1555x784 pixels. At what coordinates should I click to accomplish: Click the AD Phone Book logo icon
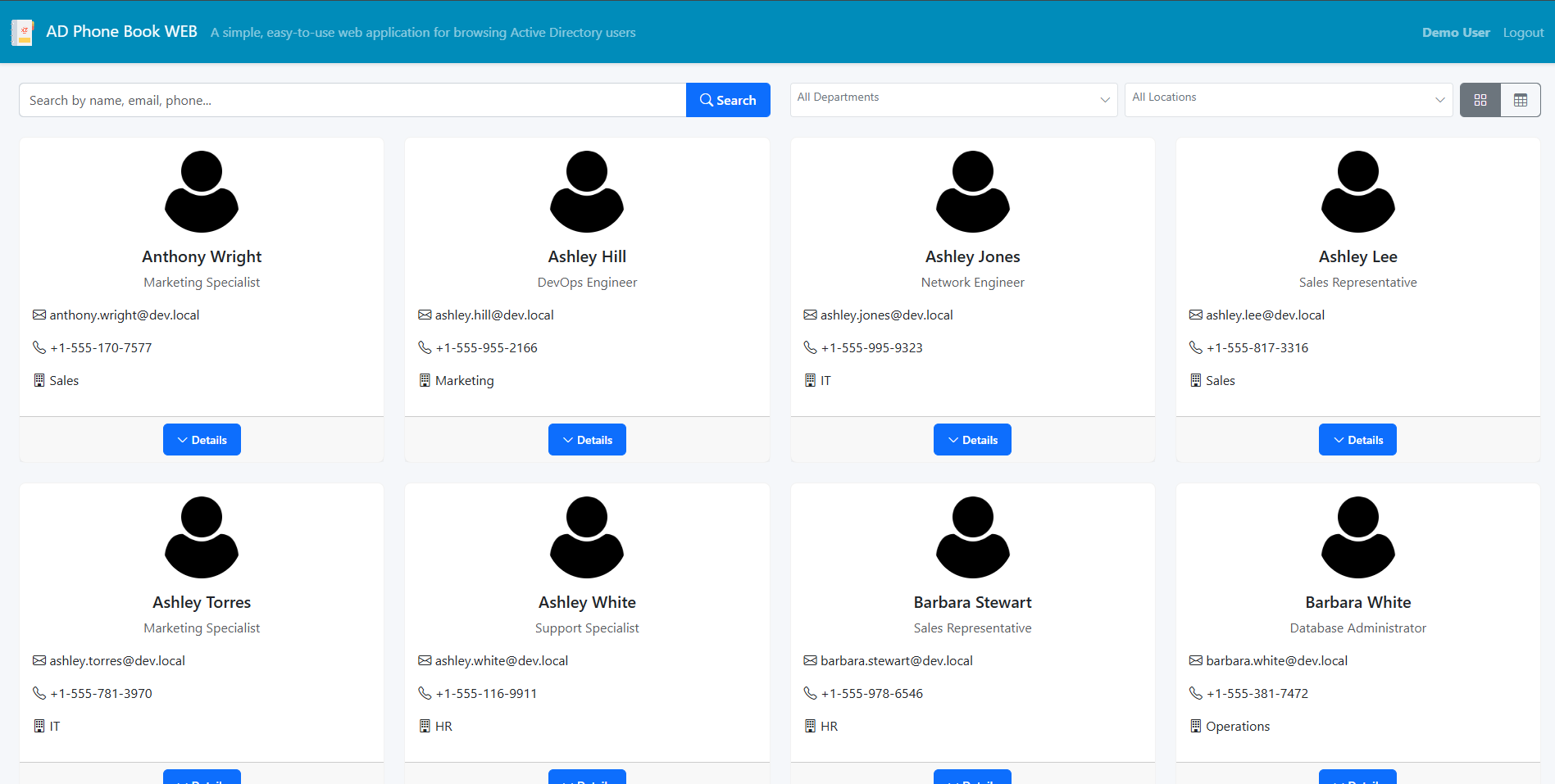pyautogui.click(x=22, y=33)
